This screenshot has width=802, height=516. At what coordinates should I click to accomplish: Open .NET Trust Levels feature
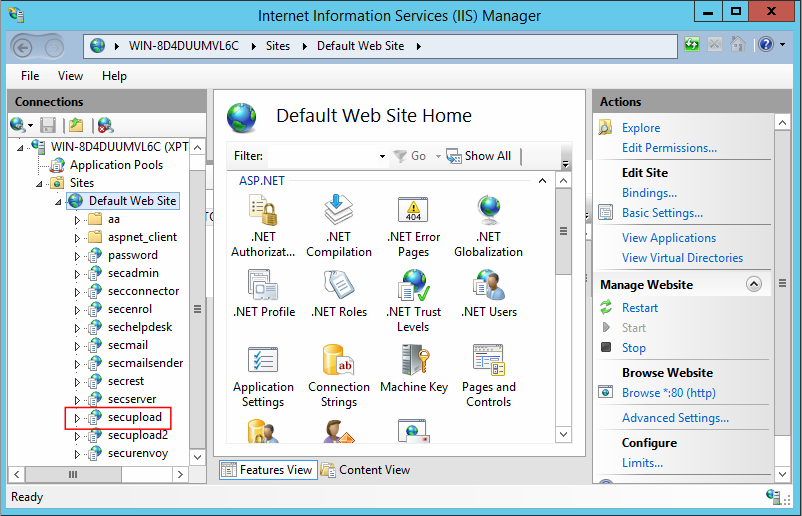click(x=413, y=287)
